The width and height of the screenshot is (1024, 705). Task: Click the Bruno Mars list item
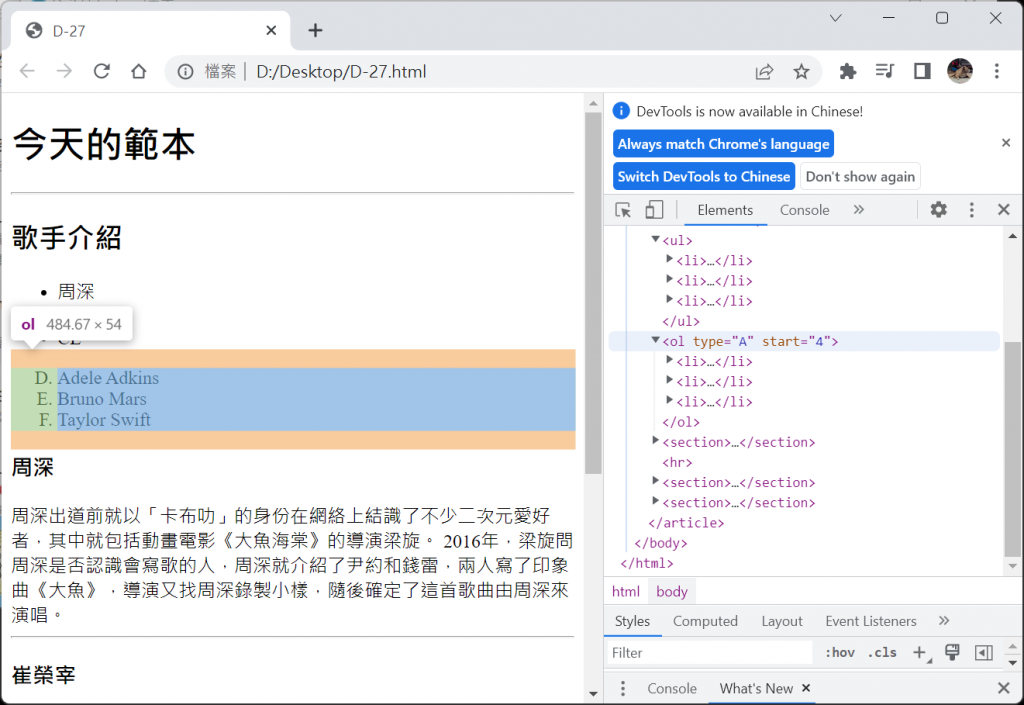click(x=102, y=399)
